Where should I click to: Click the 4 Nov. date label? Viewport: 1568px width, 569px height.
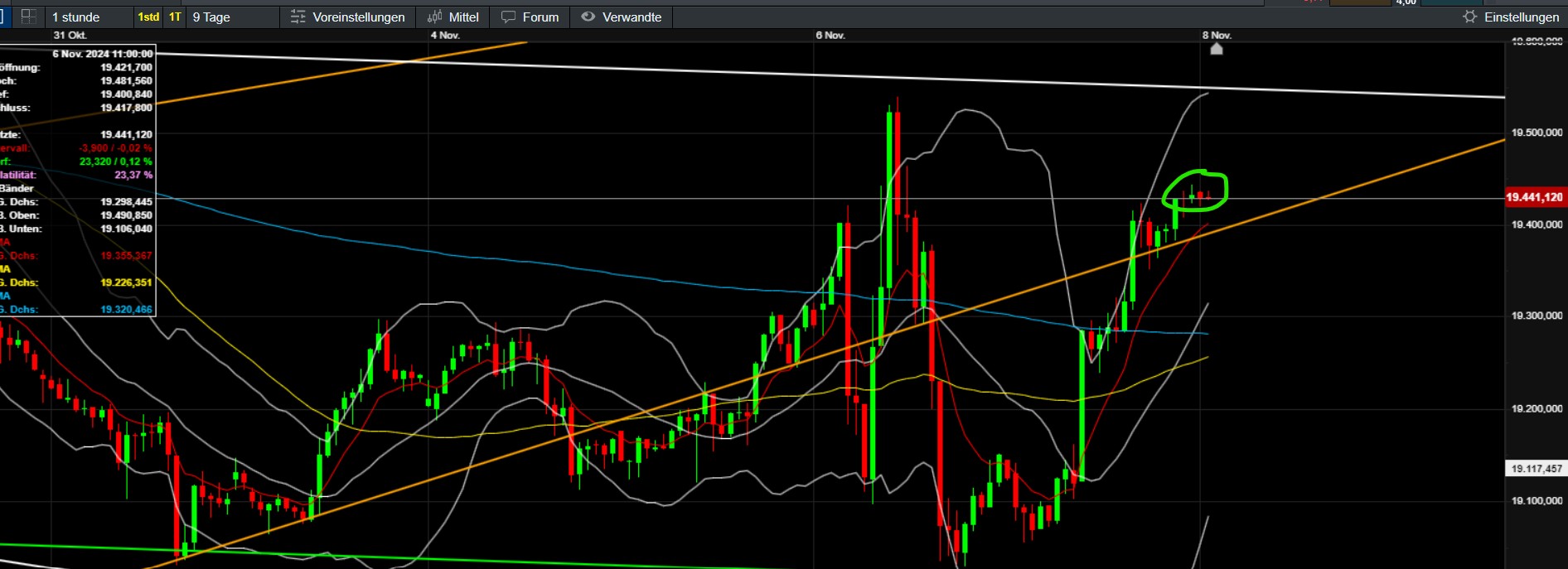pos(445,35)
